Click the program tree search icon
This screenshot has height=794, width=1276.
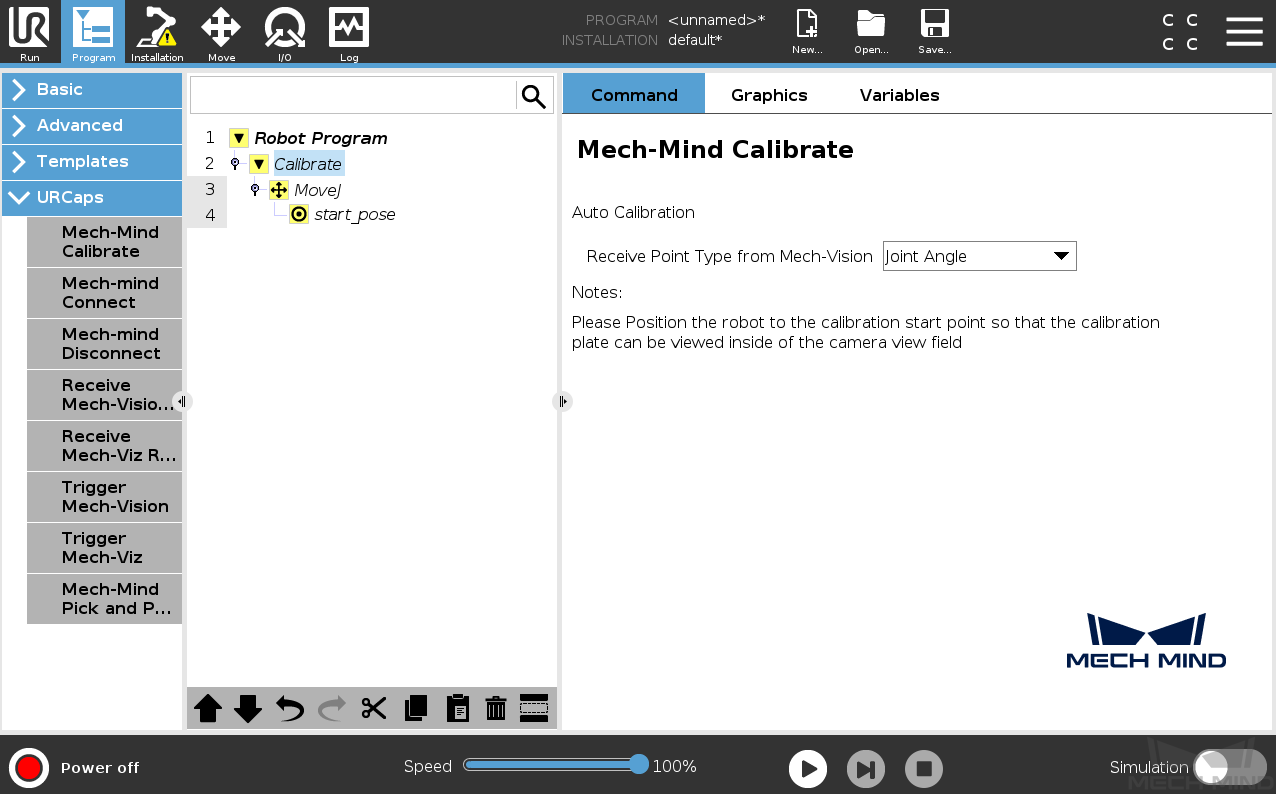point(534,96)
